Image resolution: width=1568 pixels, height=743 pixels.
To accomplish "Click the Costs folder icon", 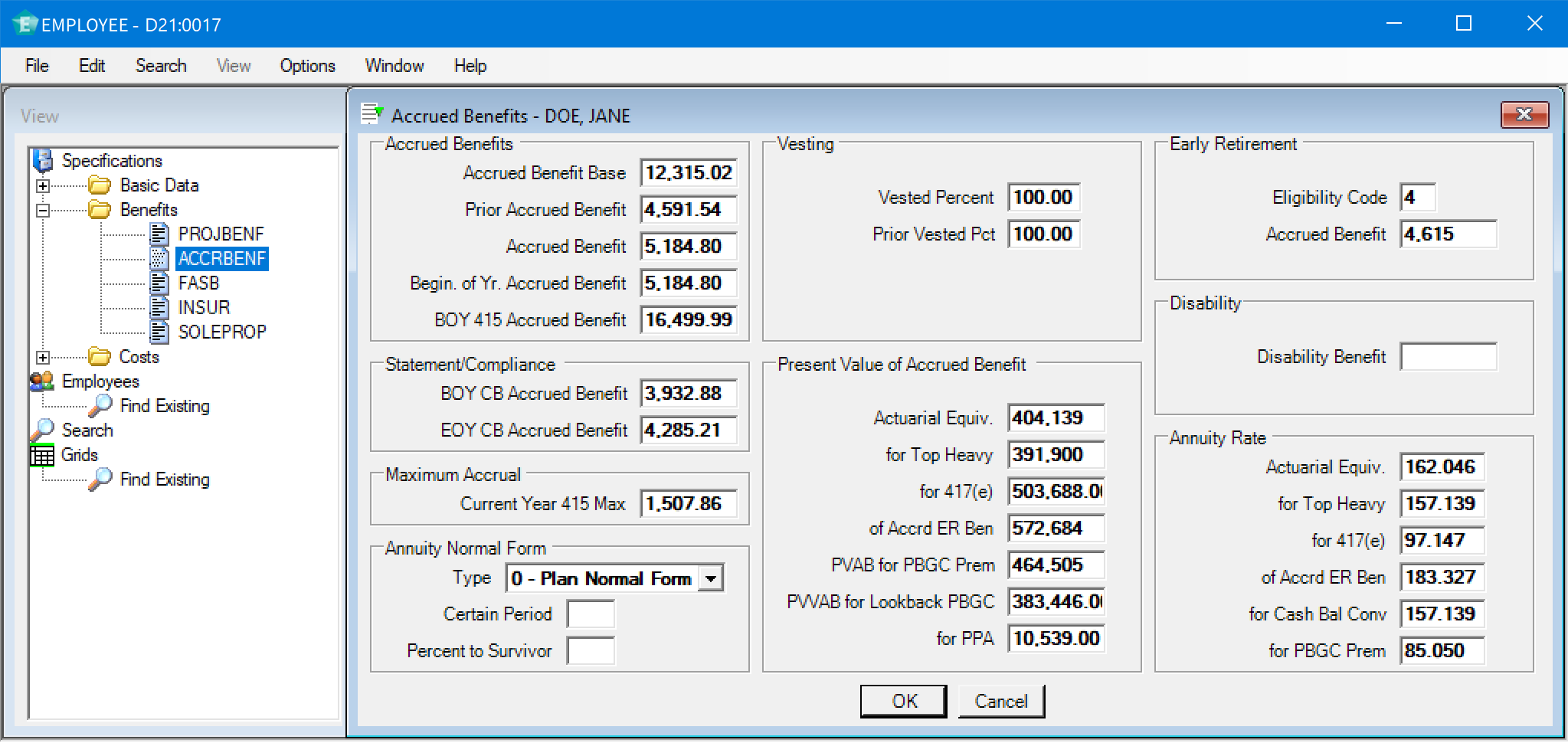I will click(100, 356).
